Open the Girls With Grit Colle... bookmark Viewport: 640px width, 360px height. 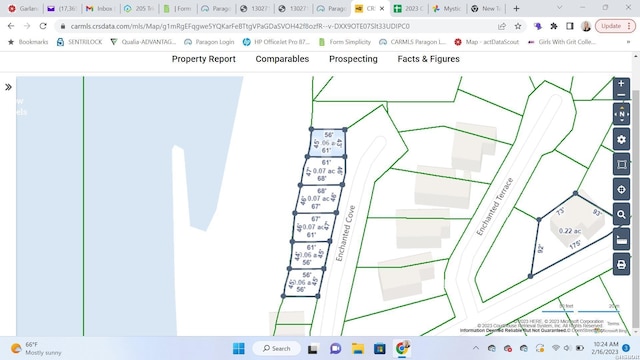pos(562,42)
